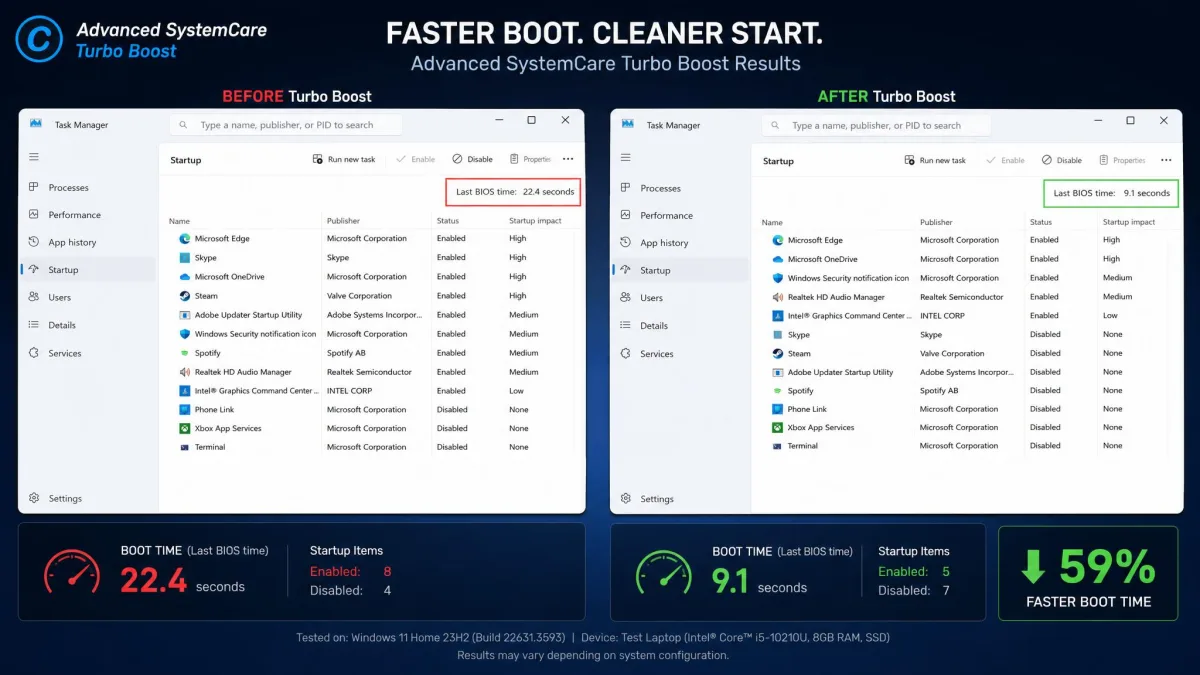
Task: Click Task Manager app icon in BEFORE title bar
Action: pyautogui.click(x=36, y=125)
